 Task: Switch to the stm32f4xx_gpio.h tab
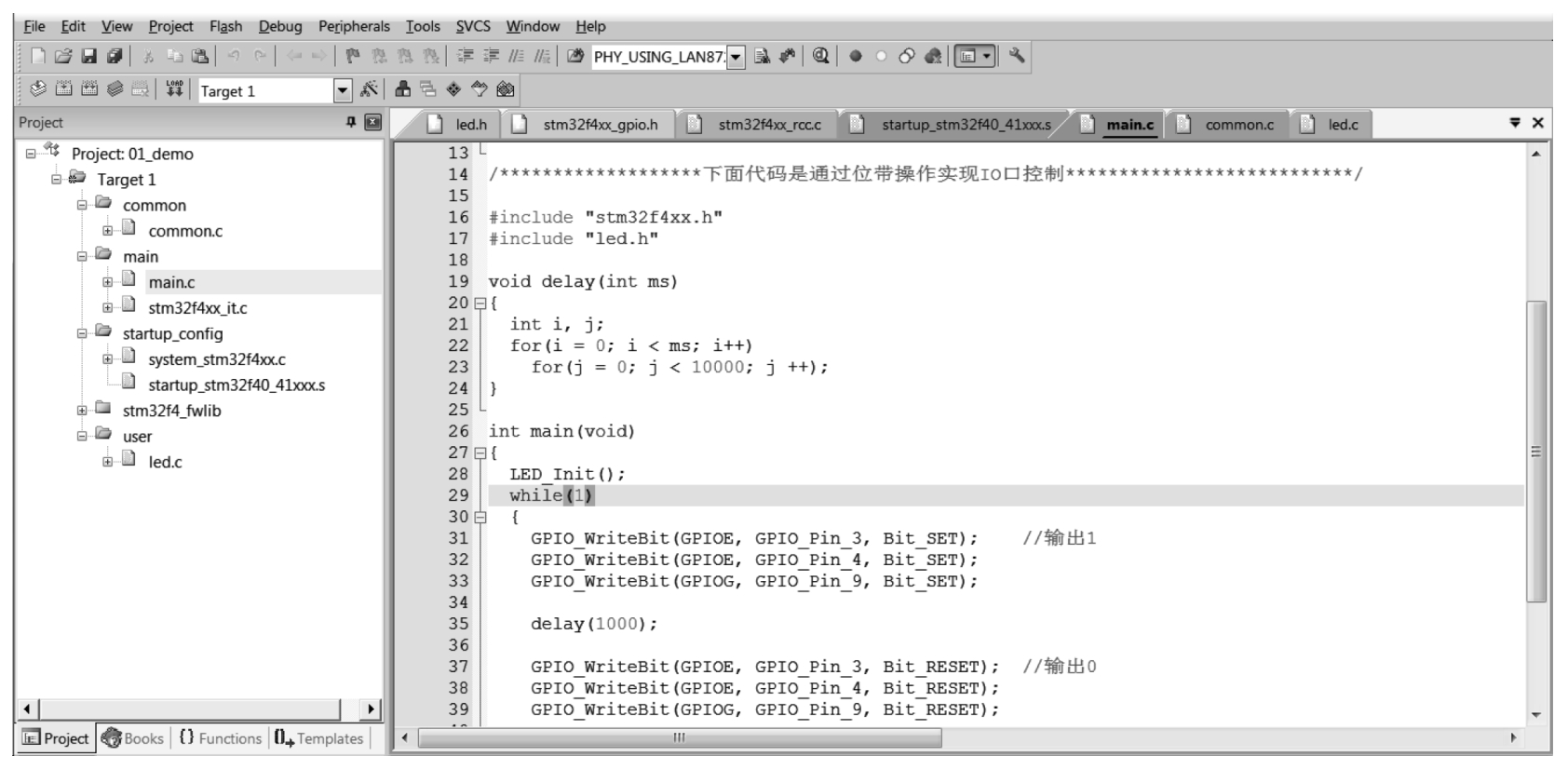[587, 125]
